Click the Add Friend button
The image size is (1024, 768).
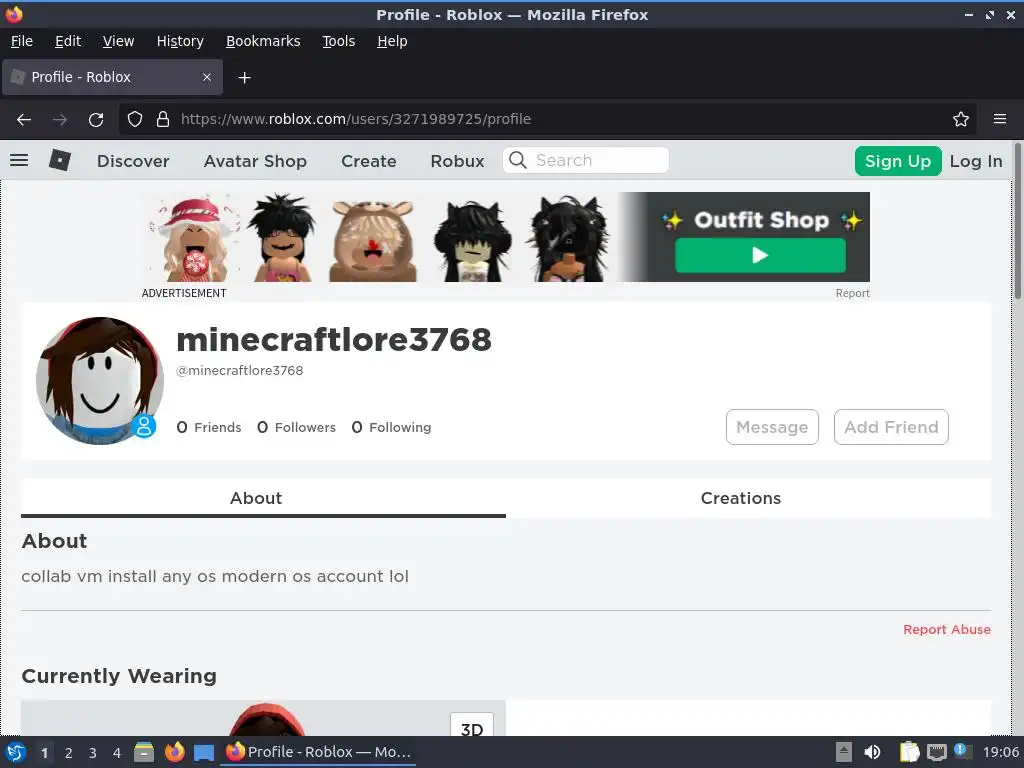point(891,427)
